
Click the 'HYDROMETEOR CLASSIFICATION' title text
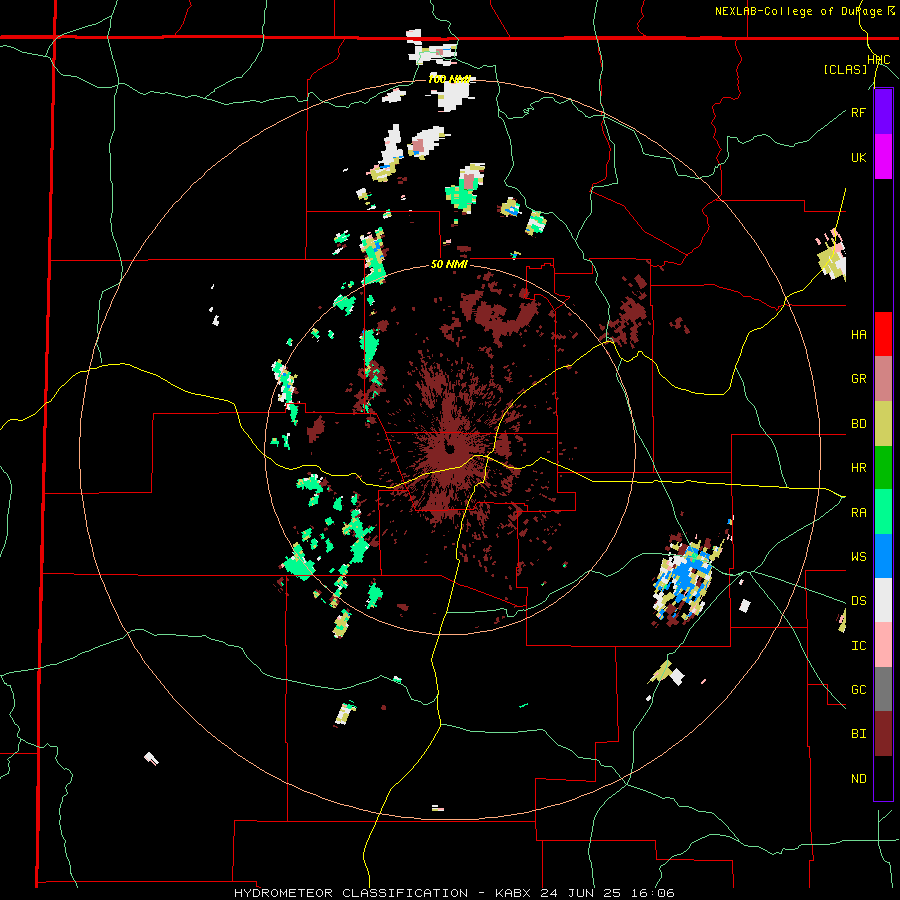tap(351, 893)
